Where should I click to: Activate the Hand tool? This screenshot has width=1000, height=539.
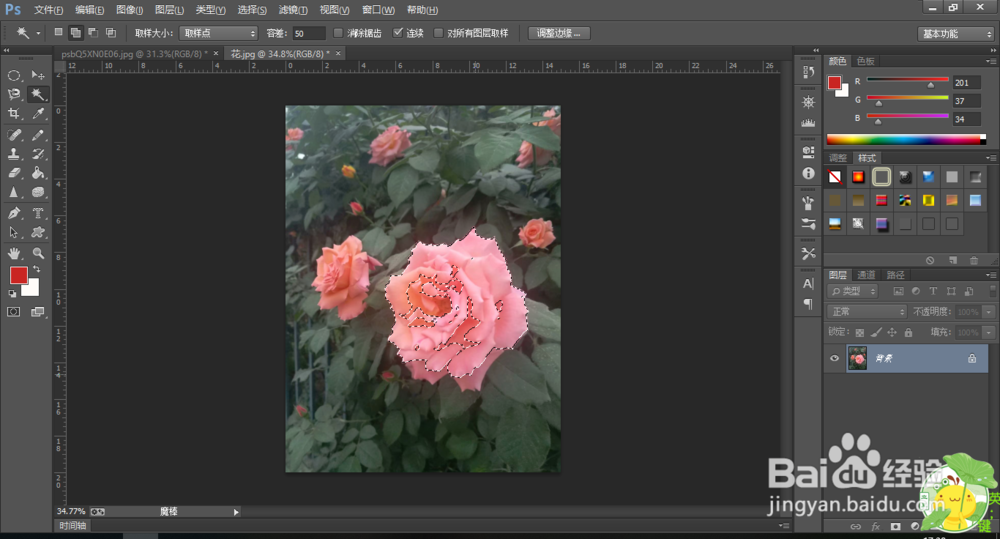coord(13,253)
